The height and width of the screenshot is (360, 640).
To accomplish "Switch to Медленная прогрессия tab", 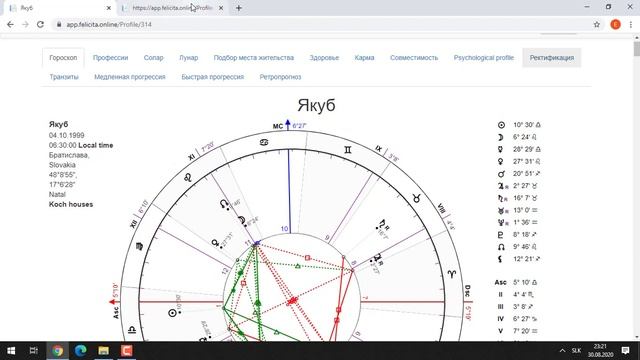I will pyautogui.click(x=130, y=77).
